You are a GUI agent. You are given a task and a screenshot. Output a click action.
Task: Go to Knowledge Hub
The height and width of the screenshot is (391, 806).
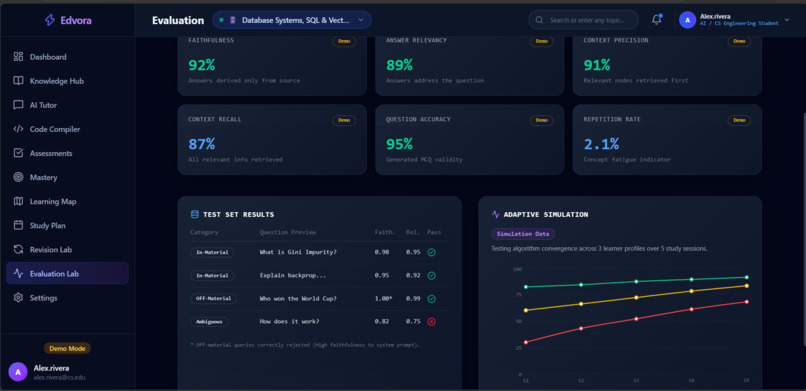point(67,81)
